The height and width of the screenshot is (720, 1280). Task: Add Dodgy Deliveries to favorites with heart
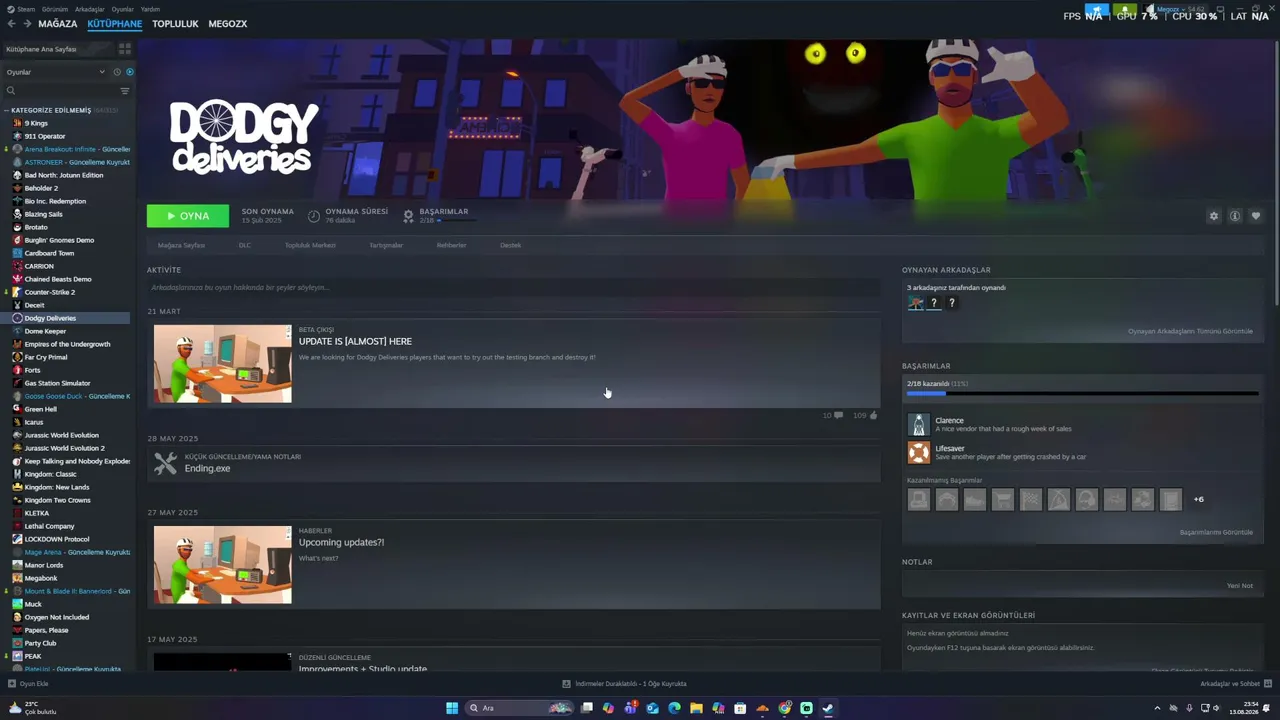pyautogui.click(x=1256, y=216)
